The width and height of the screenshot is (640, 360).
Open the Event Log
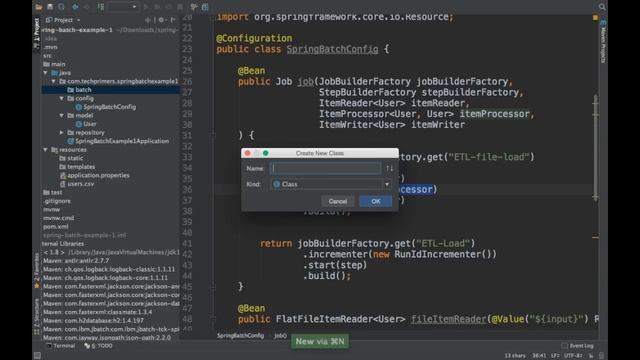tap(578, 346)
